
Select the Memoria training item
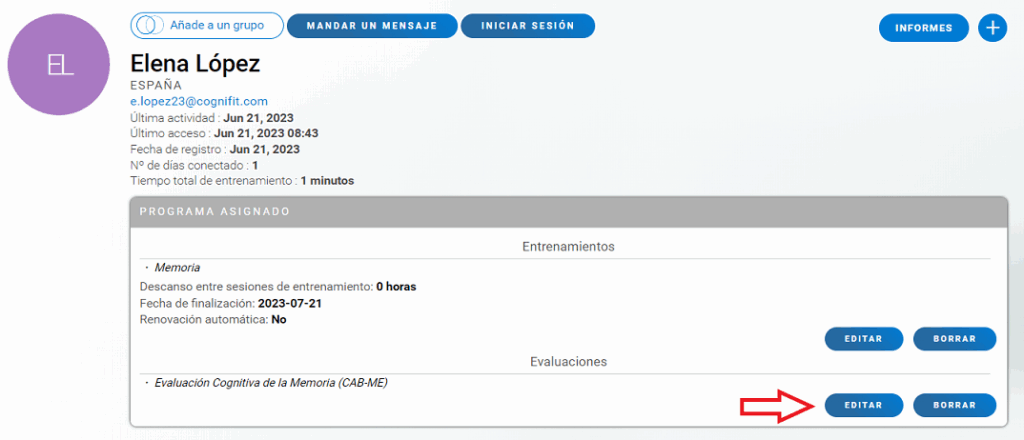[x=177, y=268]
